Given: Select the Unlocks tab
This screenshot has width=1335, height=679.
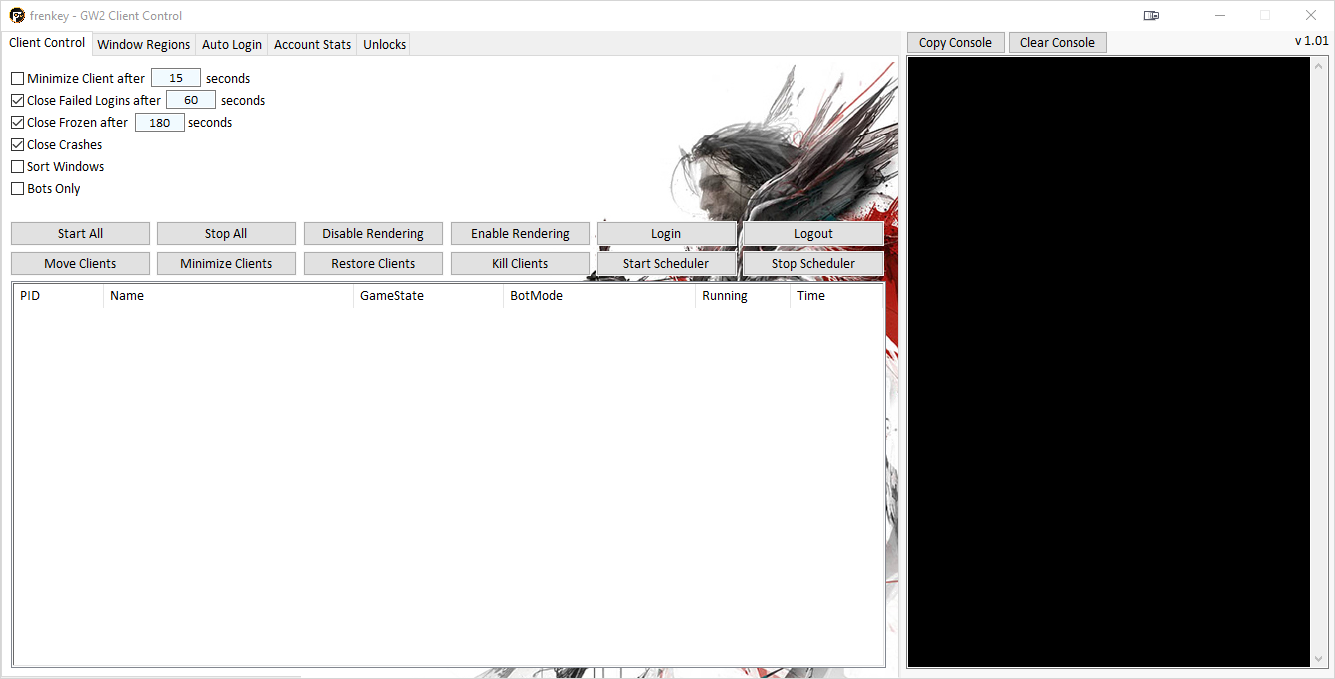Looking at the screenshot, I should point(384,44).
